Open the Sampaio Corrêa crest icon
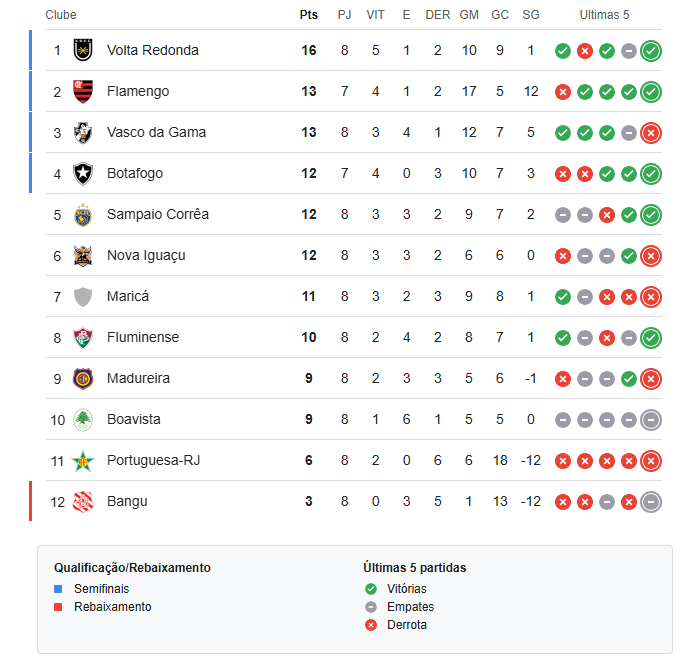685x672 pixels. [x=83, y=215]
